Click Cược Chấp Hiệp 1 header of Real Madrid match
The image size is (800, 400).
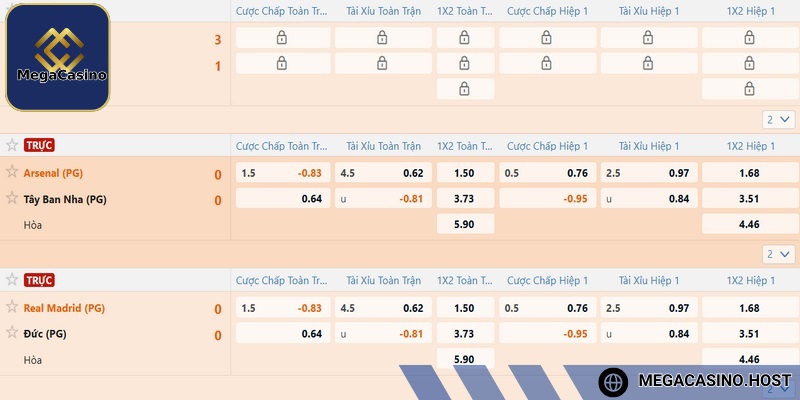pyautogui.click(x=547, y=281)
